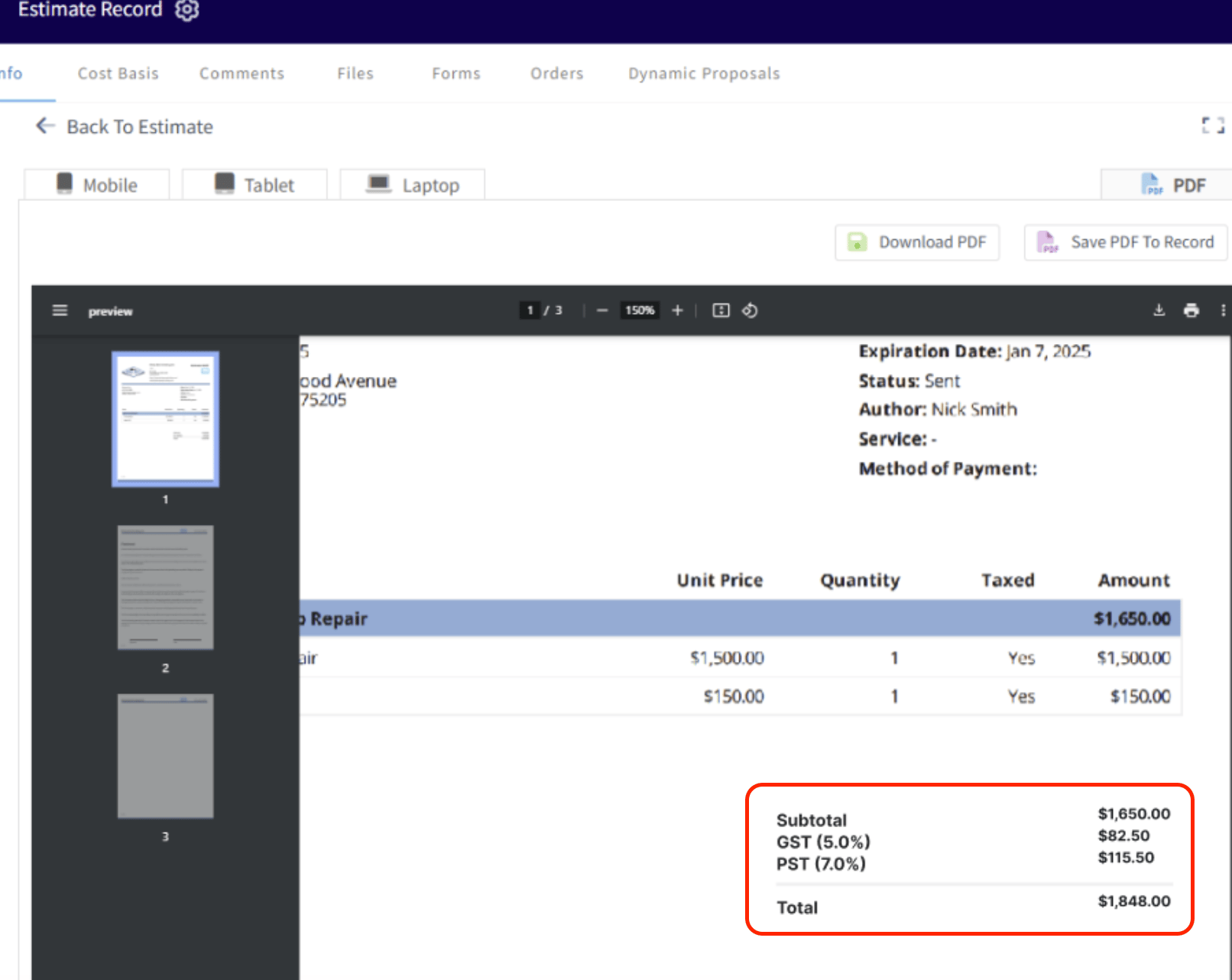Click the 150% zoom field
Viewport: 1232px width, 980px height.
pyautogui.click(x=640, y=310)
